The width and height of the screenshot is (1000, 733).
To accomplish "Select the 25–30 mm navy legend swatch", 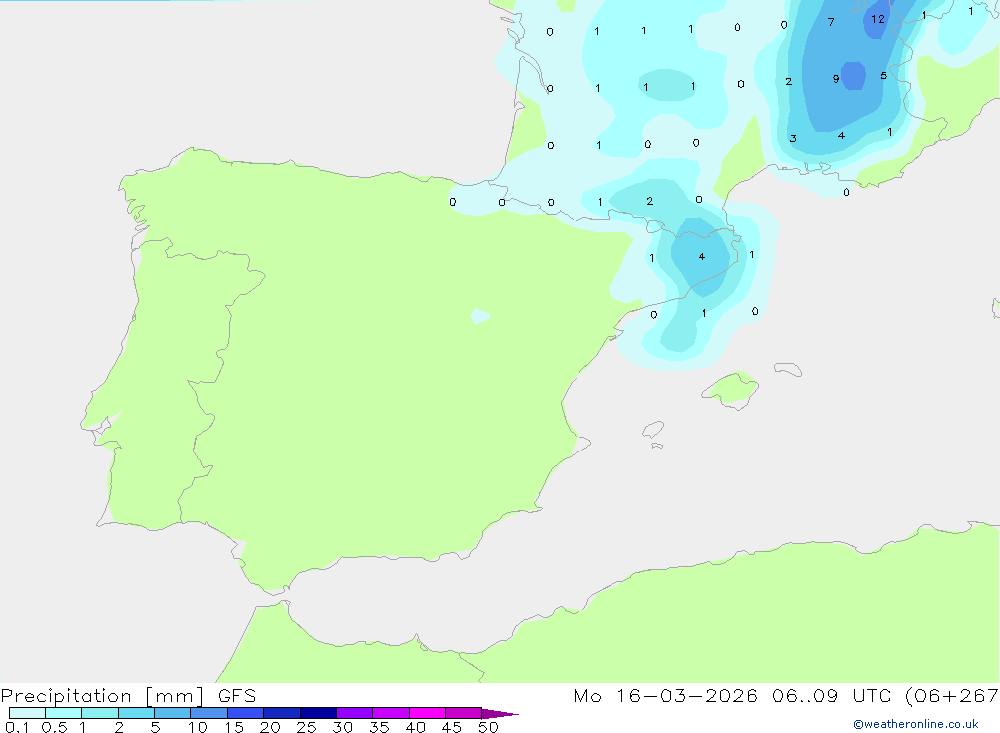I will [318, 713].
